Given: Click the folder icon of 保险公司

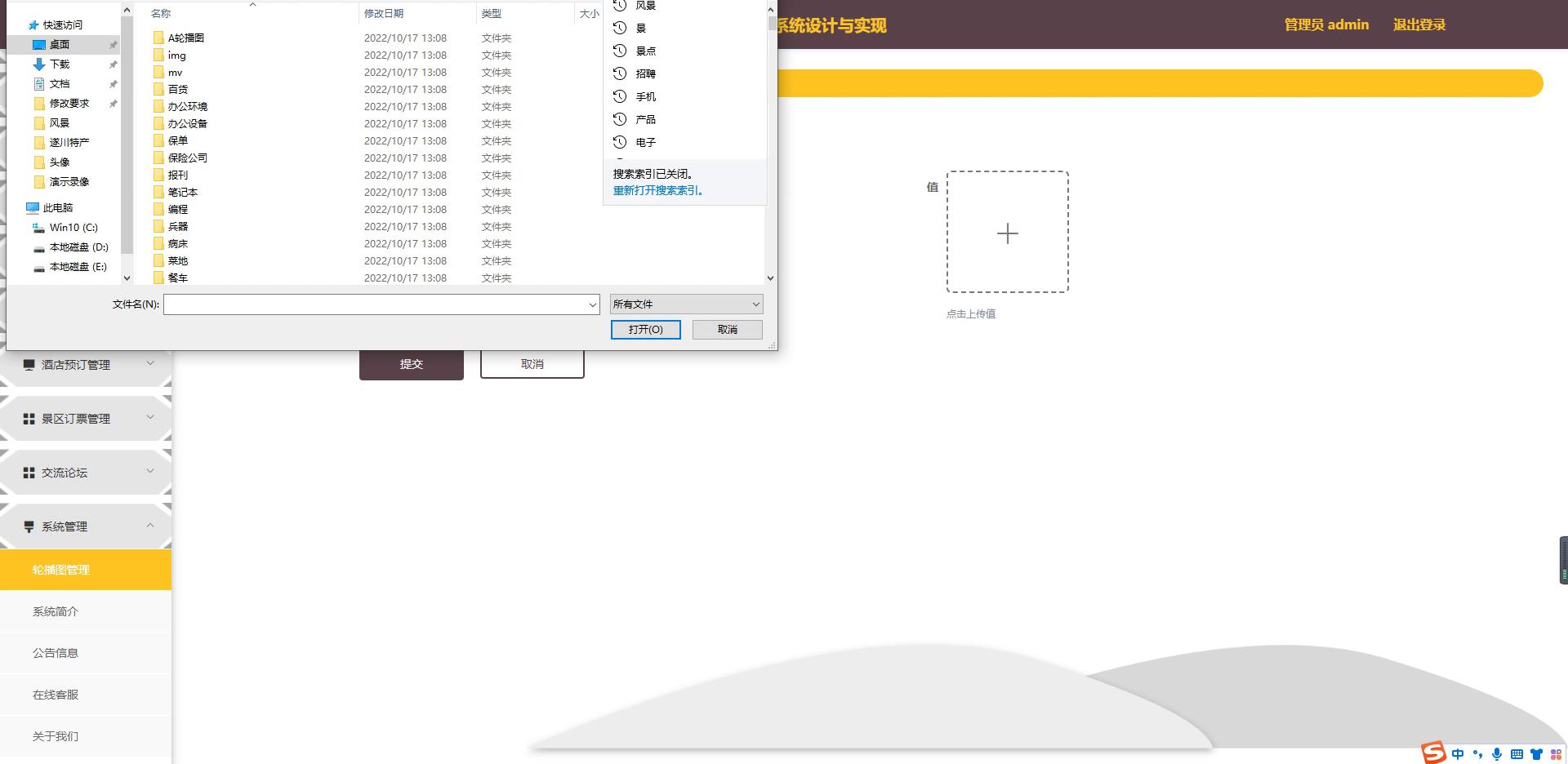Looking at the screenshot, I should 158,158.
